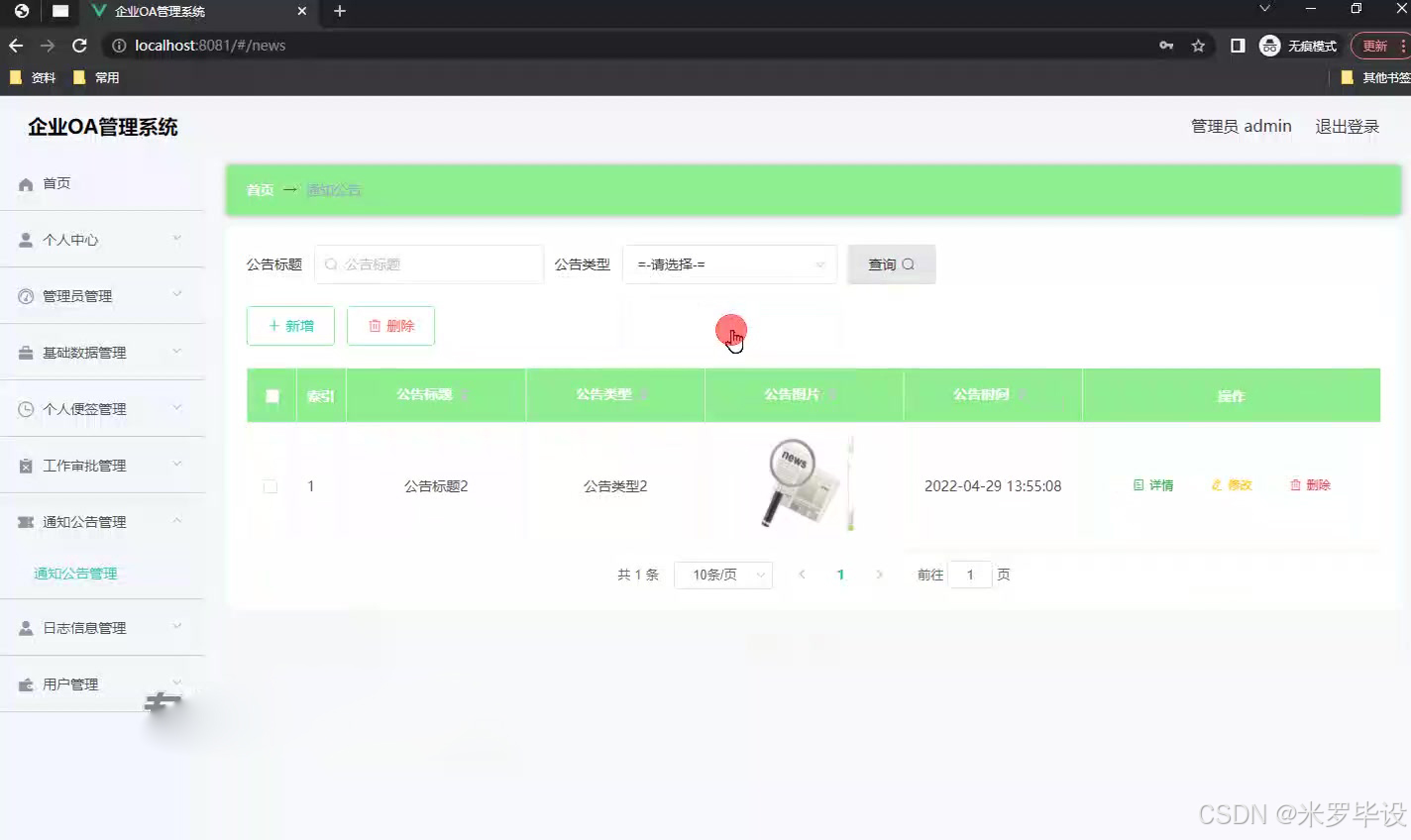The height and width of the screenshot is (840, 1411).
Task: Open the 10条/页 page size dropdown
Action: click(723, 575)
